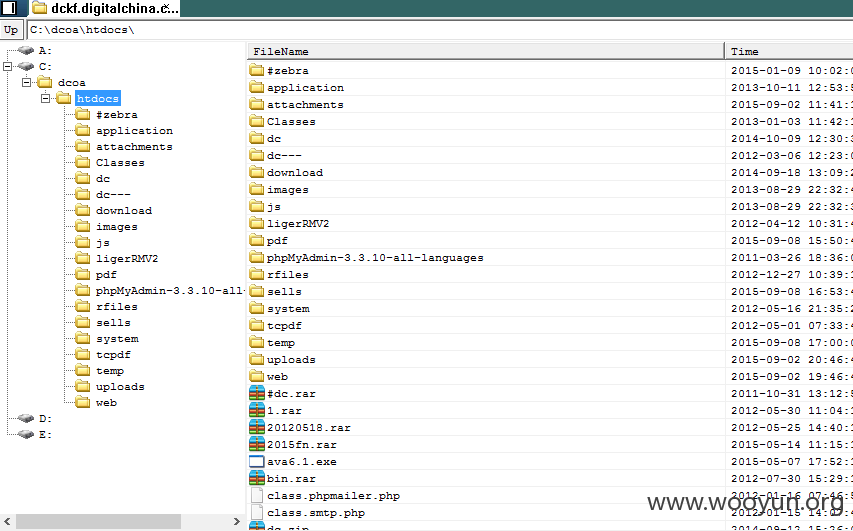
Task: Click bin.rar archive icon
Action: click(x=256, y=478)
